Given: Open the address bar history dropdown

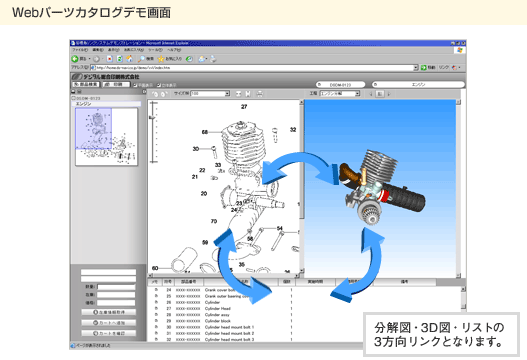Looking at the screenshot, I should coord(416,68).
